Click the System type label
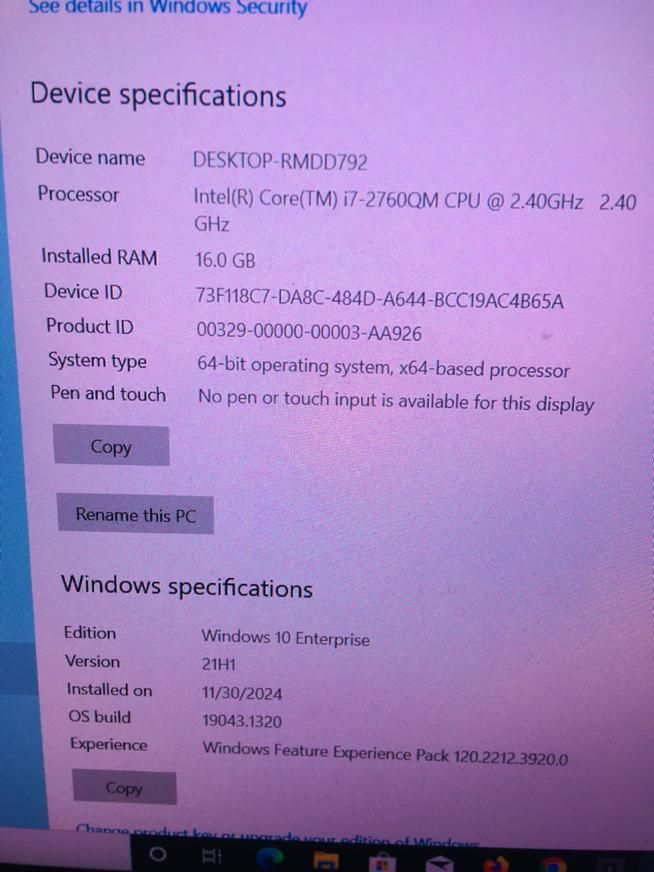 pyautogui.click(x=97, y=361)
